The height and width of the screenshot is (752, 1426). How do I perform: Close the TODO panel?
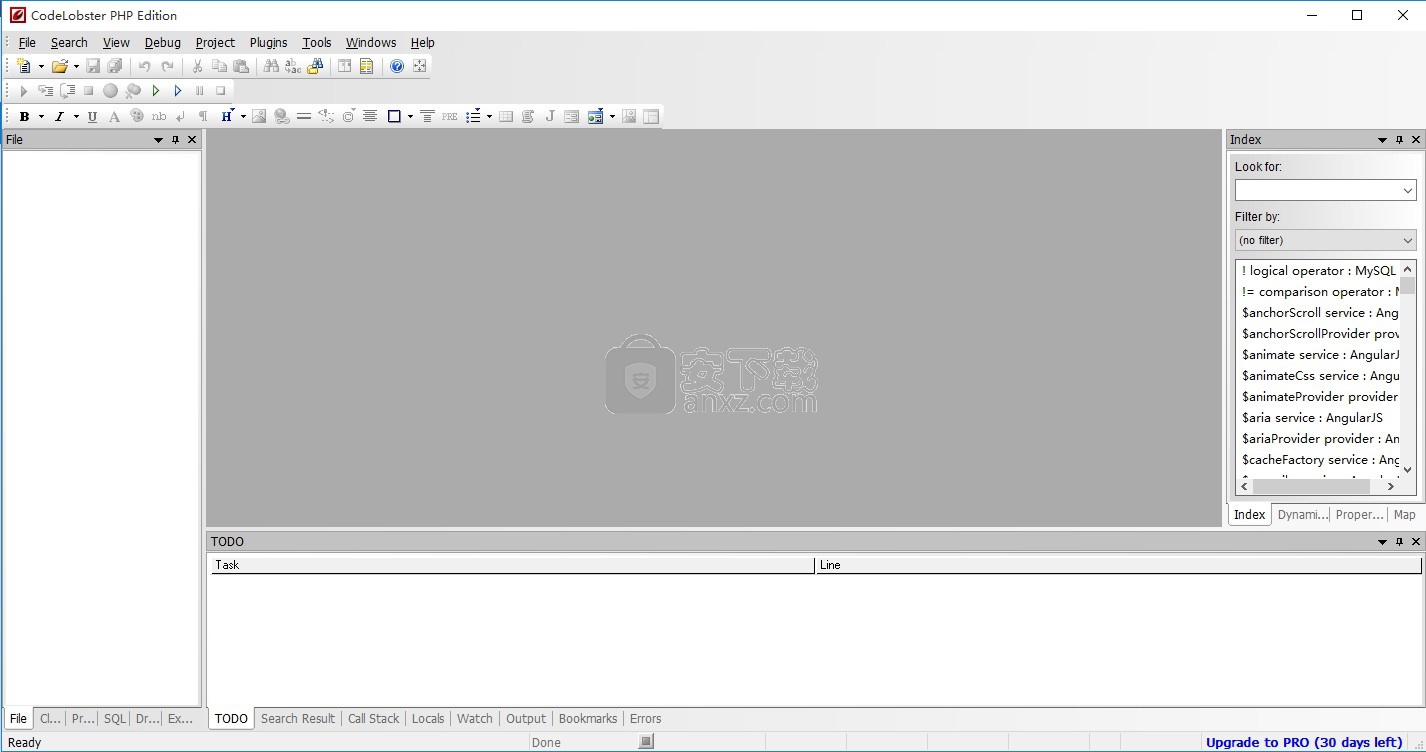(1416, 542)
